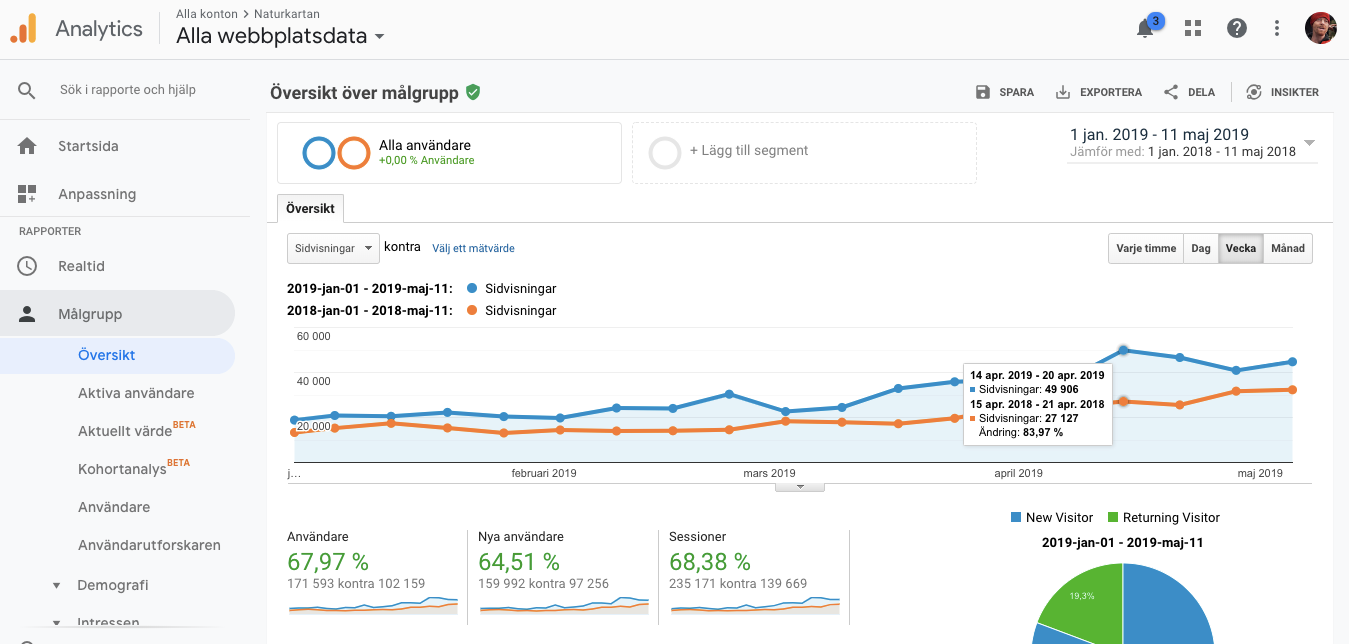Open the three-dot more options menu

1277,28
